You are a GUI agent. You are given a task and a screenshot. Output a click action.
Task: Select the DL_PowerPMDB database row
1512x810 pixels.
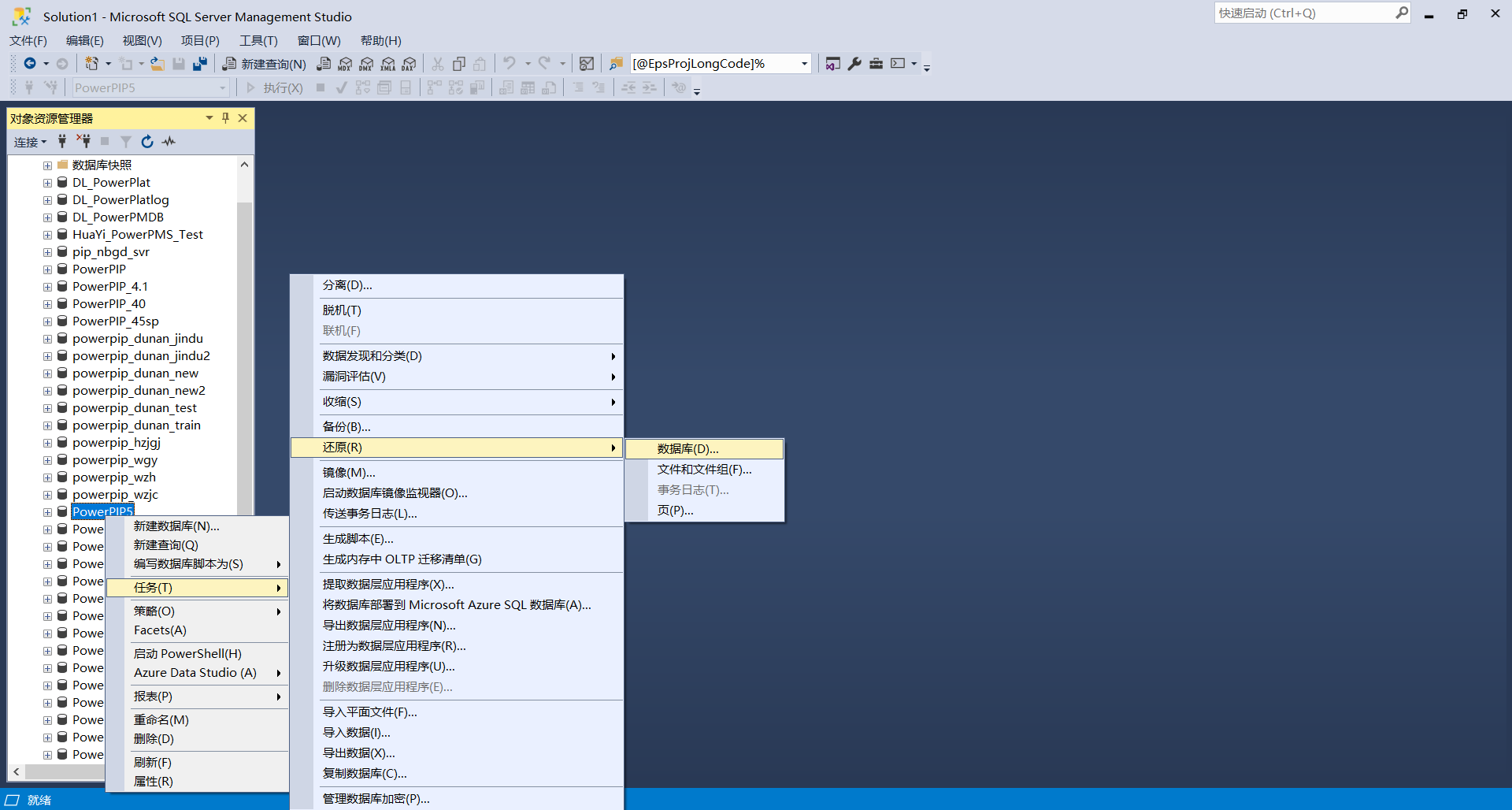pyautogui.click(x=118, y=217)
